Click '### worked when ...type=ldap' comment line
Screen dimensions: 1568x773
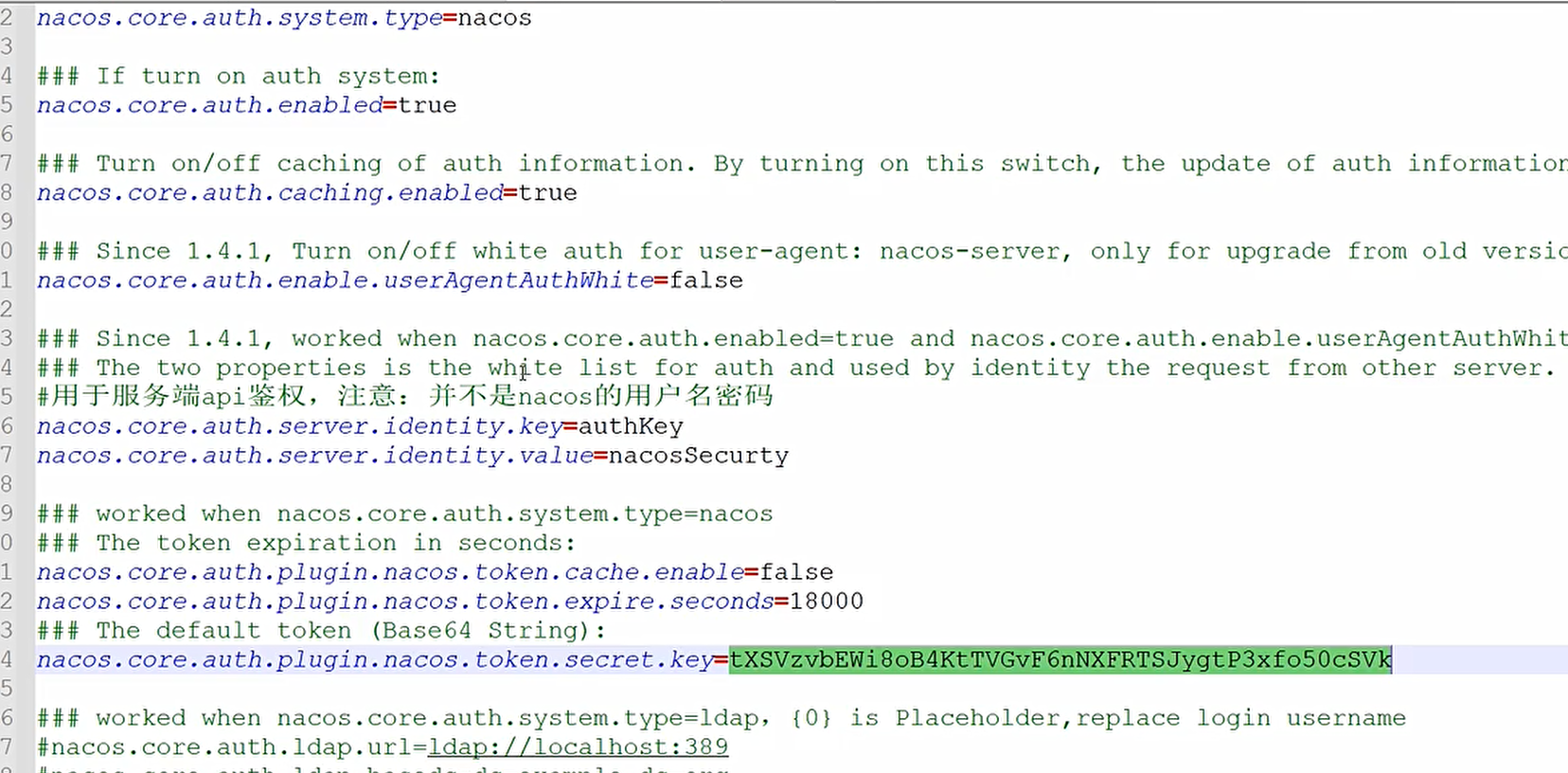point(722,718)
